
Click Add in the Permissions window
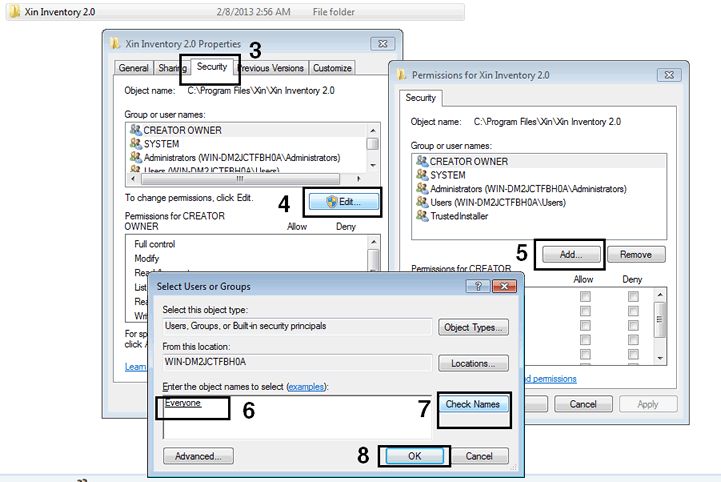571,254
